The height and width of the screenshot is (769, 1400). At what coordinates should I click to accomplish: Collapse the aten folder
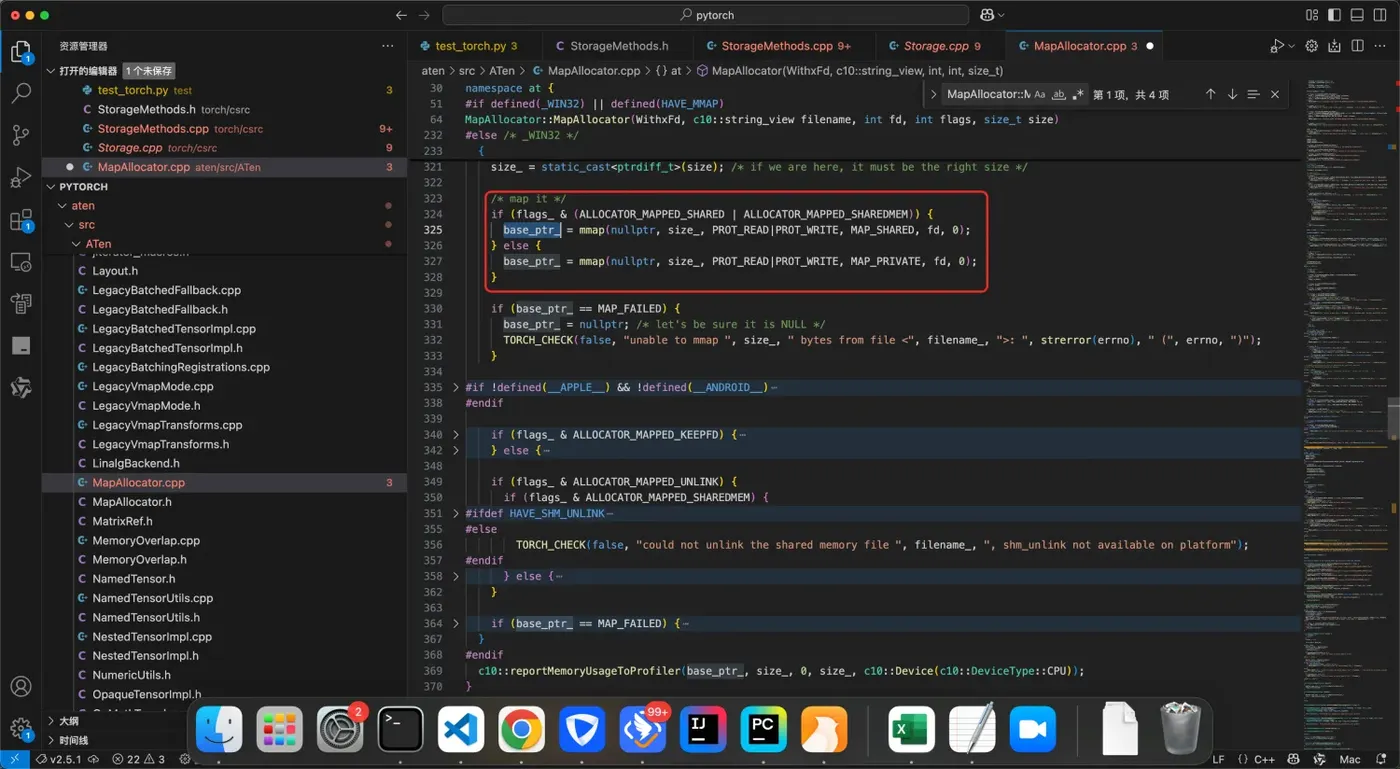click(62, 206)
